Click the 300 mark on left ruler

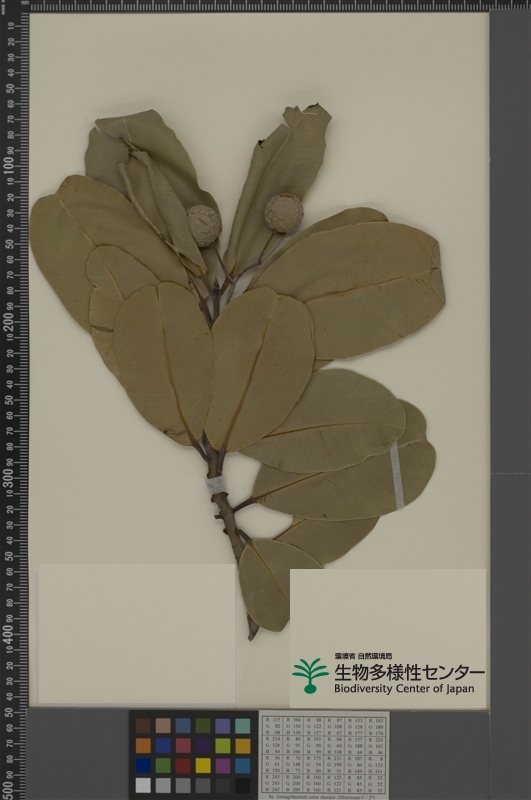[x=8, y=476]
